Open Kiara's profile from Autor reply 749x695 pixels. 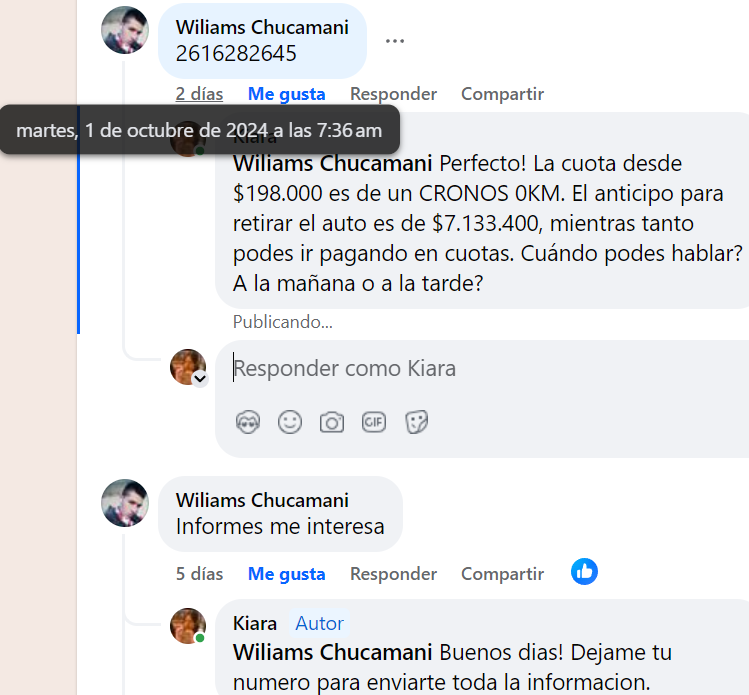click(255, 623)
